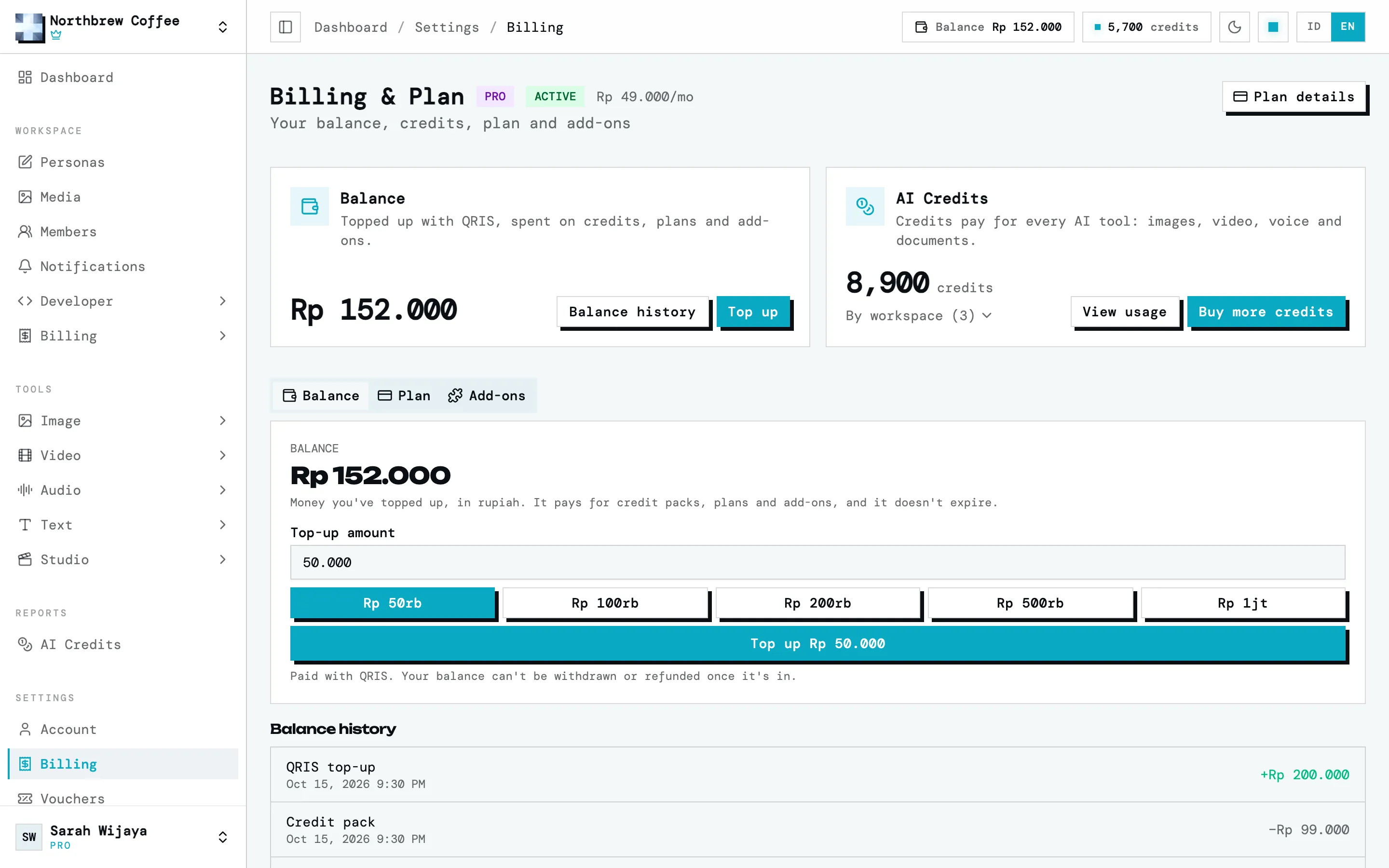Click the Image tool icon in Tools
The image size is (1389, 868).
click(25, 421)
